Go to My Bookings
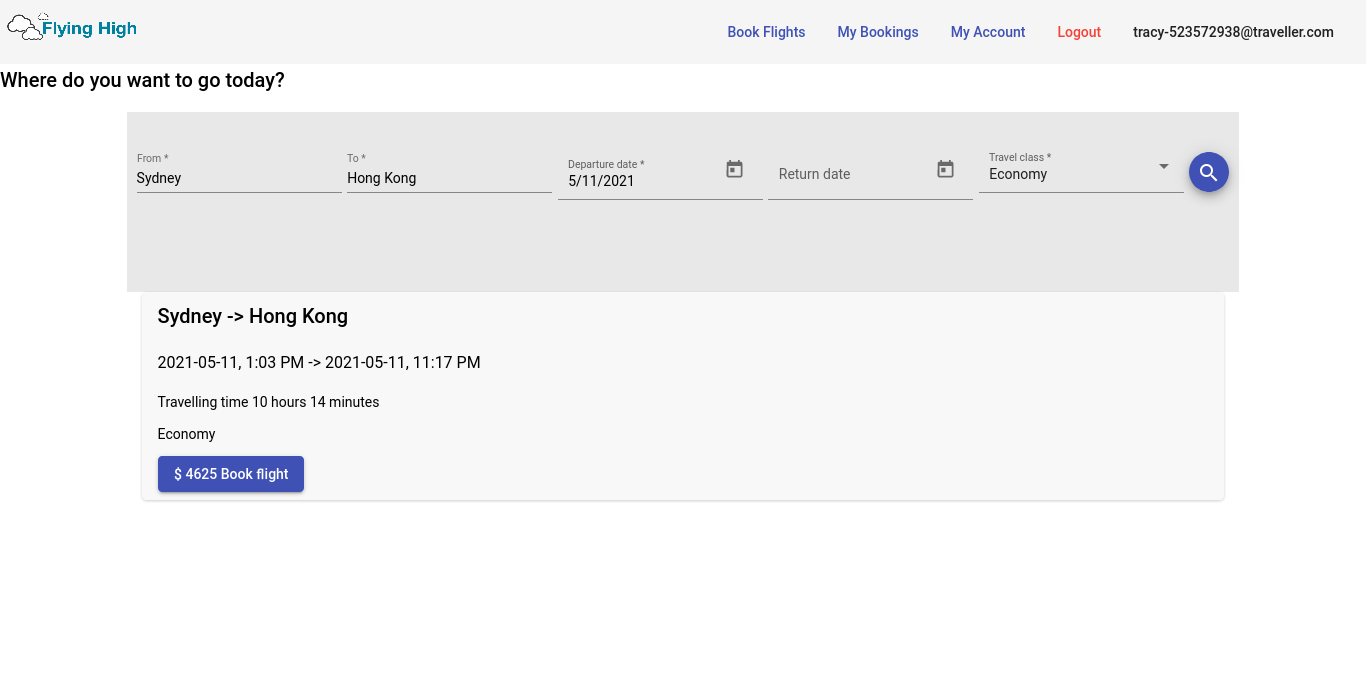The height and width of the screenshot is (694, 1366). coord(878,32)
